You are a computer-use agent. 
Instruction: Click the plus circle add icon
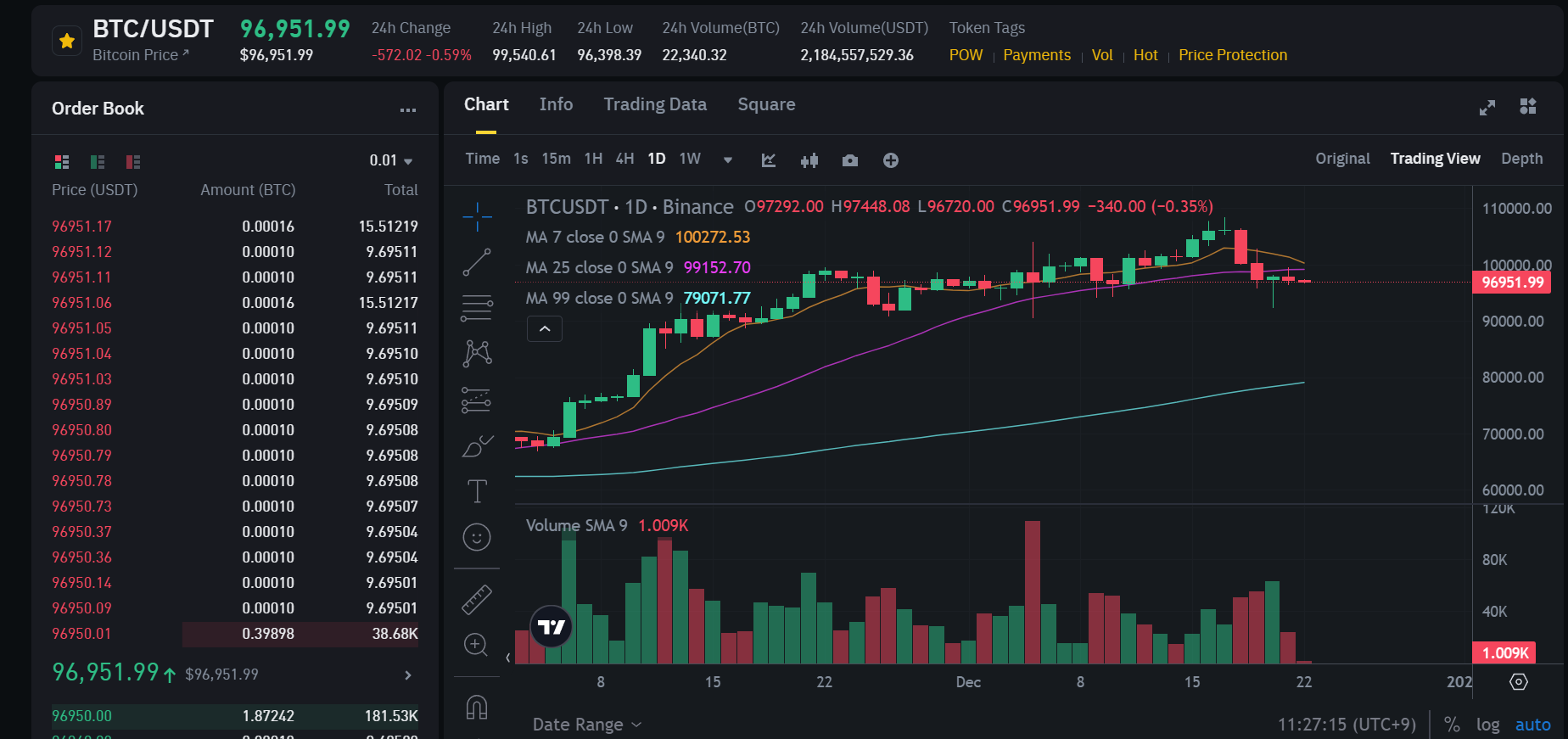click(891, 160)
